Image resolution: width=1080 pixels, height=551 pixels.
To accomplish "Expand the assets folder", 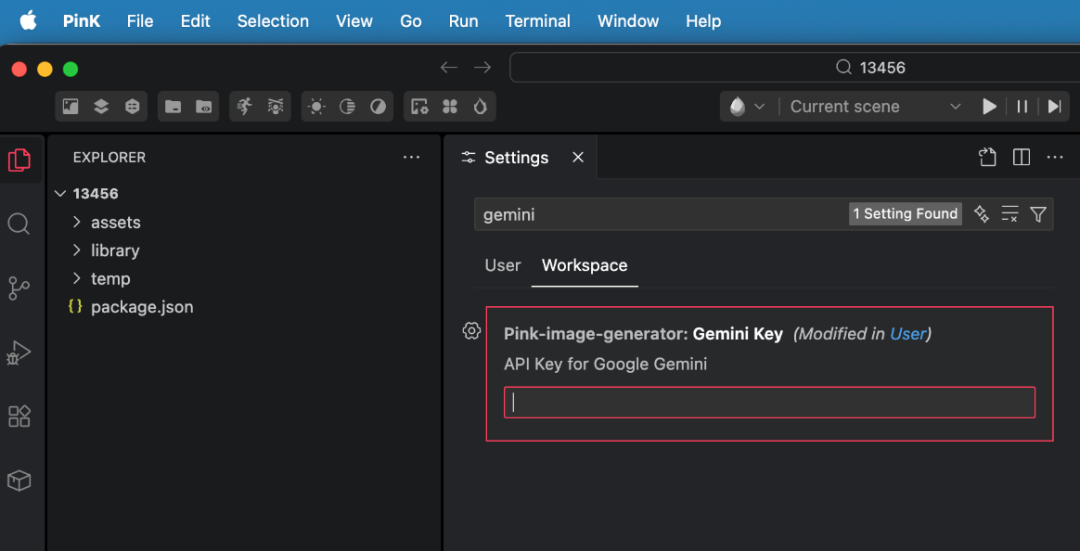I will point(115,222).
